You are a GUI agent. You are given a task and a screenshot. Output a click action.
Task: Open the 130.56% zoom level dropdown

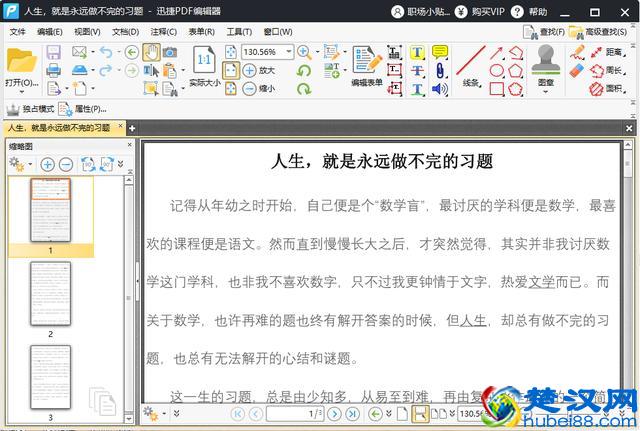coord(289,52)
